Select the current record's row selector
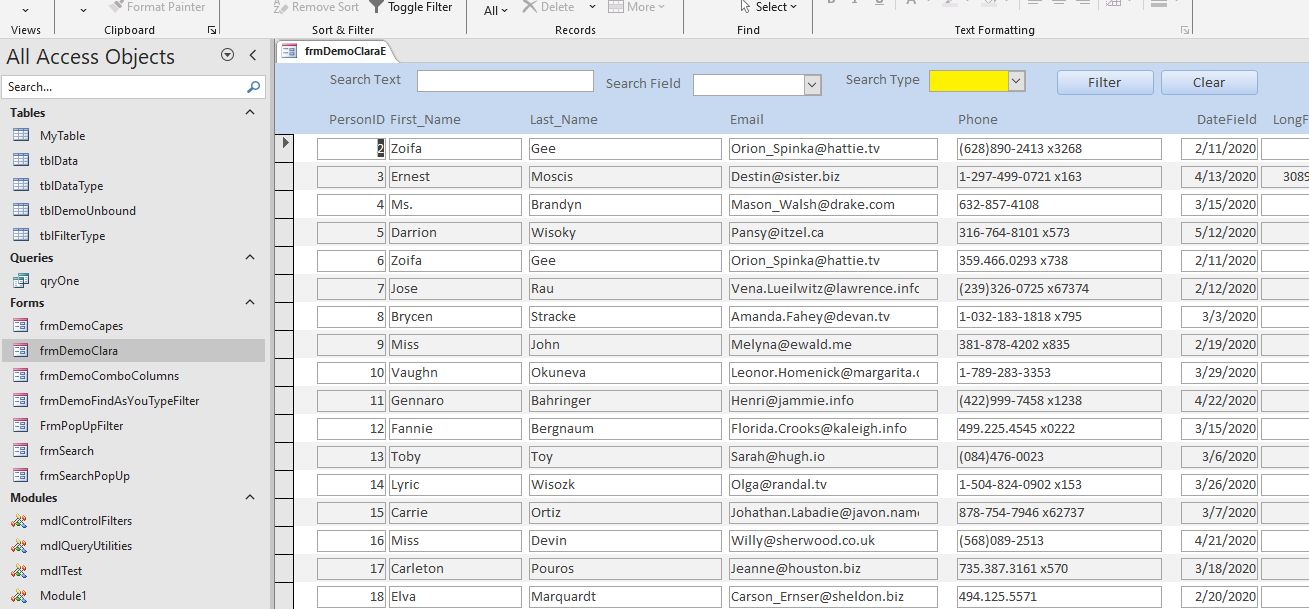1309x609 pixels. pyautogui.click(x=285, y=145)
